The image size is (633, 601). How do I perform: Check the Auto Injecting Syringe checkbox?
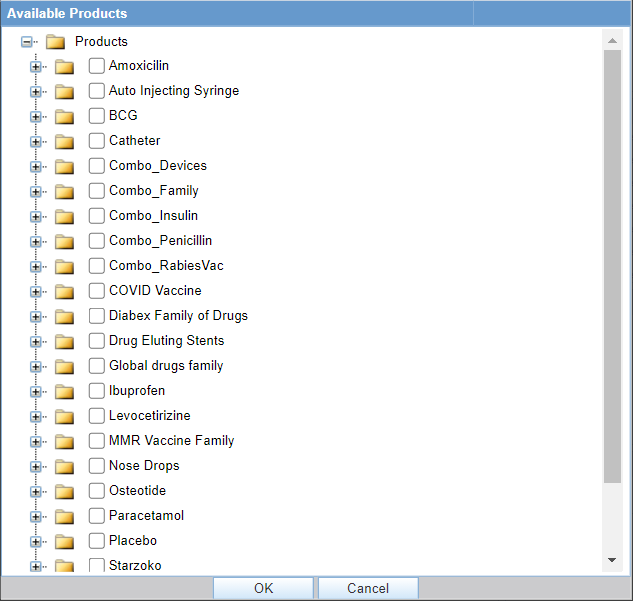tap(96, 91)
